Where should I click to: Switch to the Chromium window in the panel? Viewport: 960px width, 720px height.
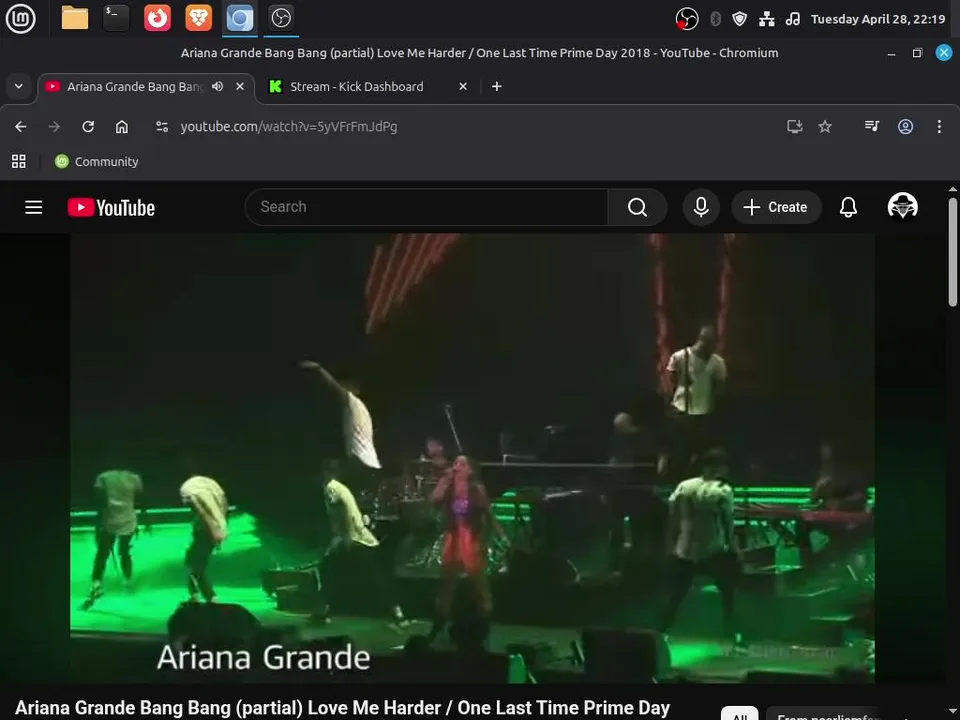240,18
